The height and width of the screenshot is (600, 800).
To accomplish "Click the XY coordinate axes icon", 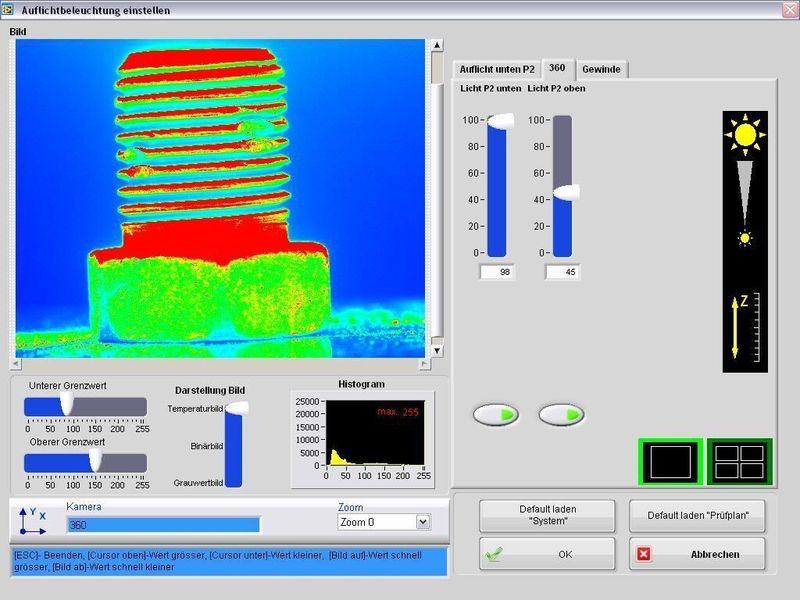I will 32,520.
